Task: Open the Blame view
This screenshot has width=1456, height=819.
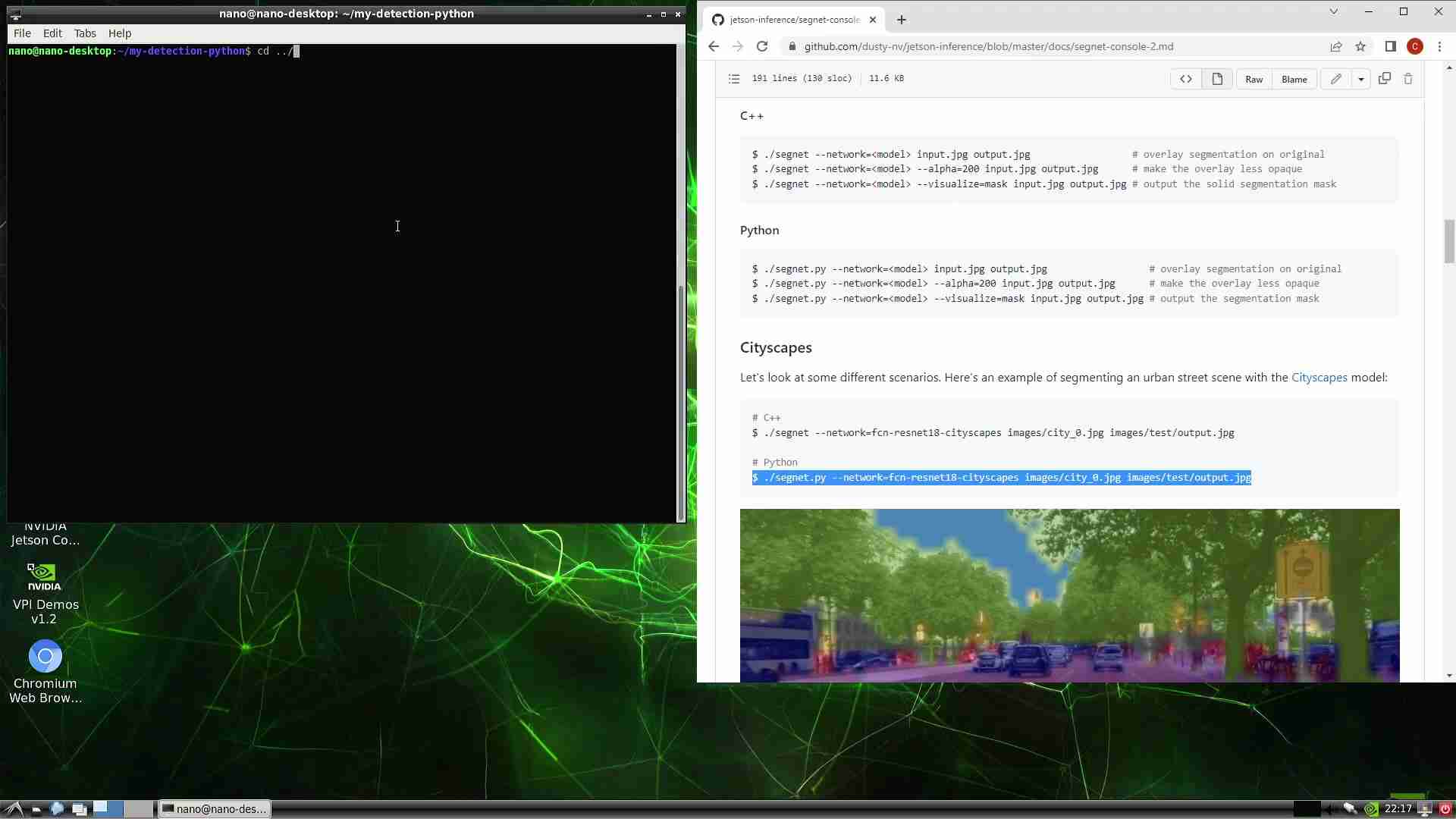Action: coord(1294,79)
